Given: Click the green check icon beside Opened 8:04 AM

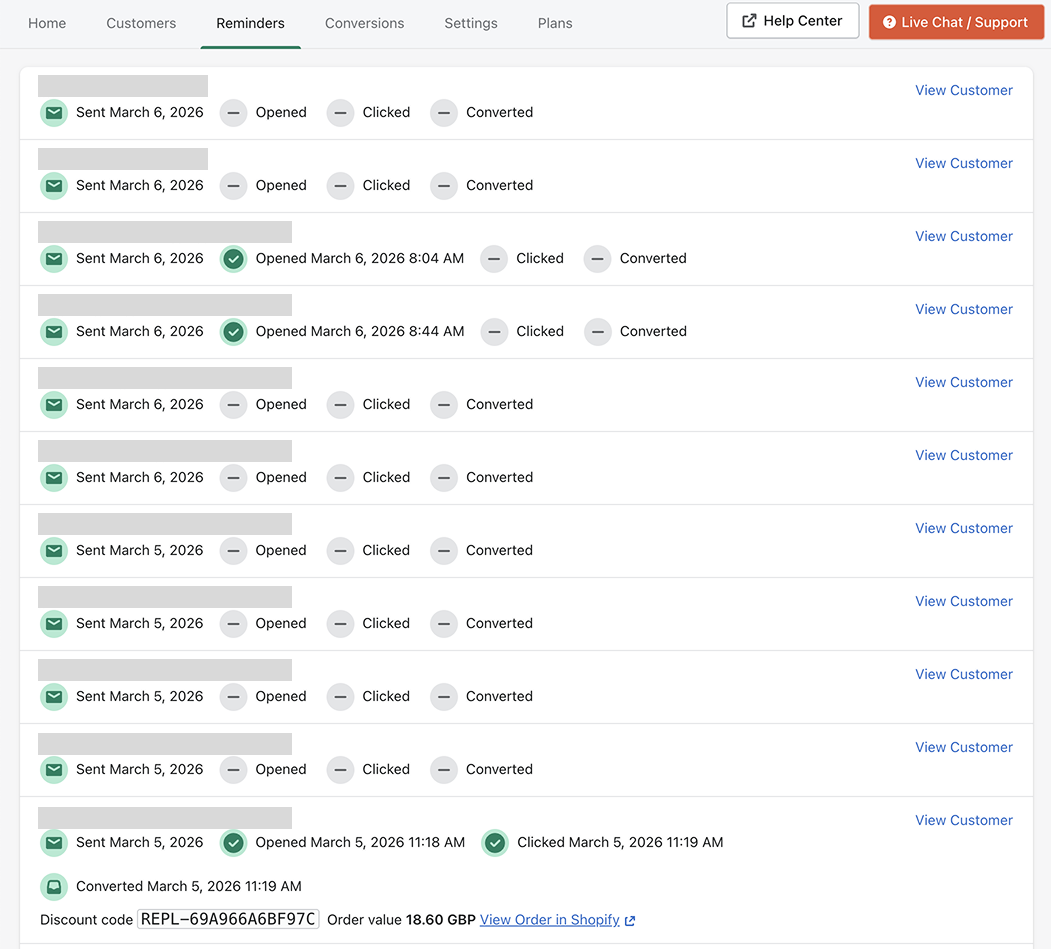Looking at the screenshot, I should 233,259.
